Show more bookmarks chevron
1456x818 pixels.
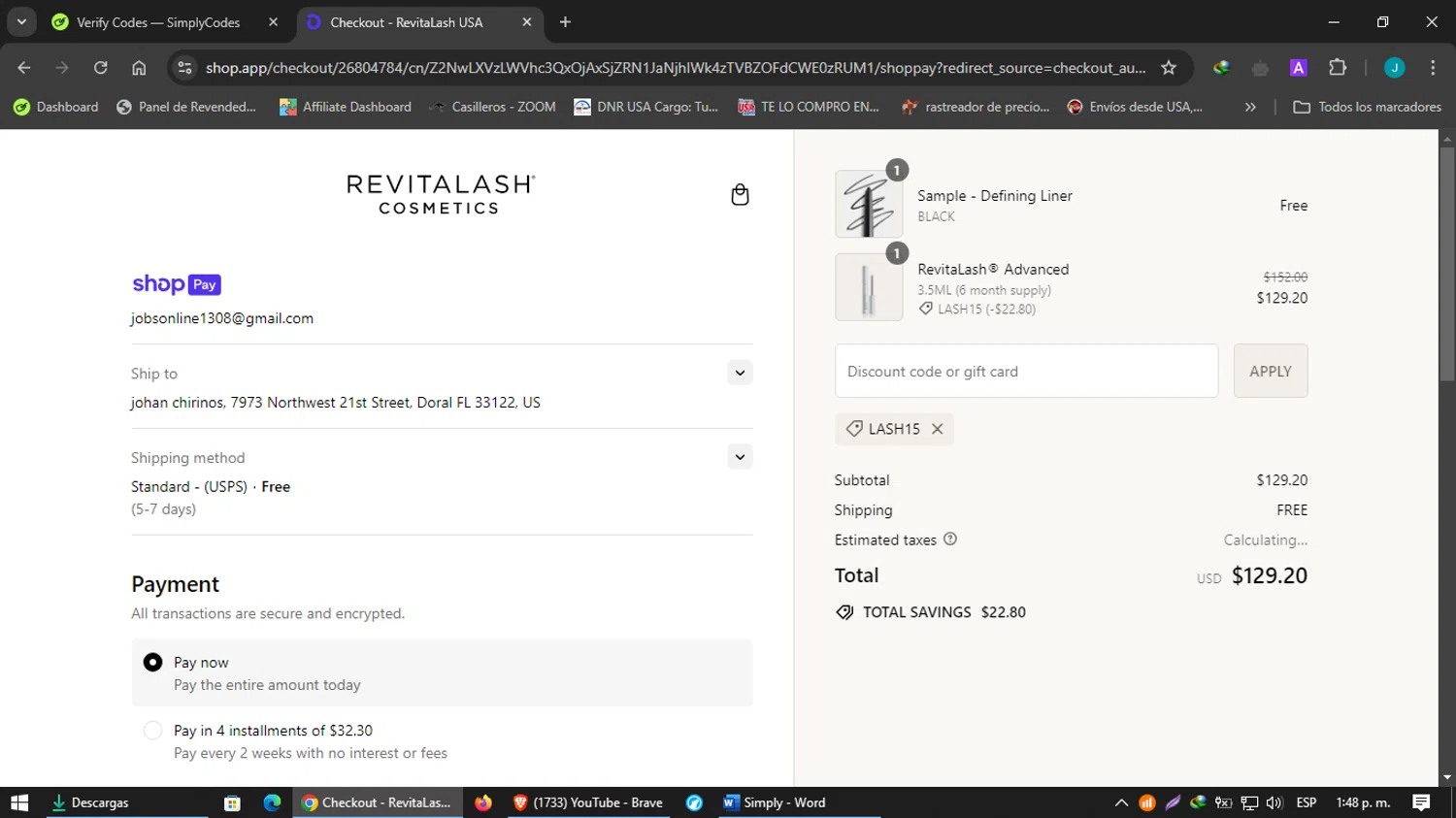pos(1250,107)
